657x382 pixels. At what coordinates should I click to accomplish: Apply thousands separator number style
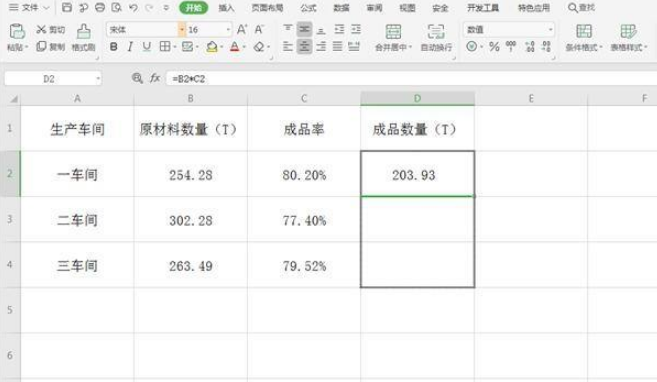click(511, 46)
